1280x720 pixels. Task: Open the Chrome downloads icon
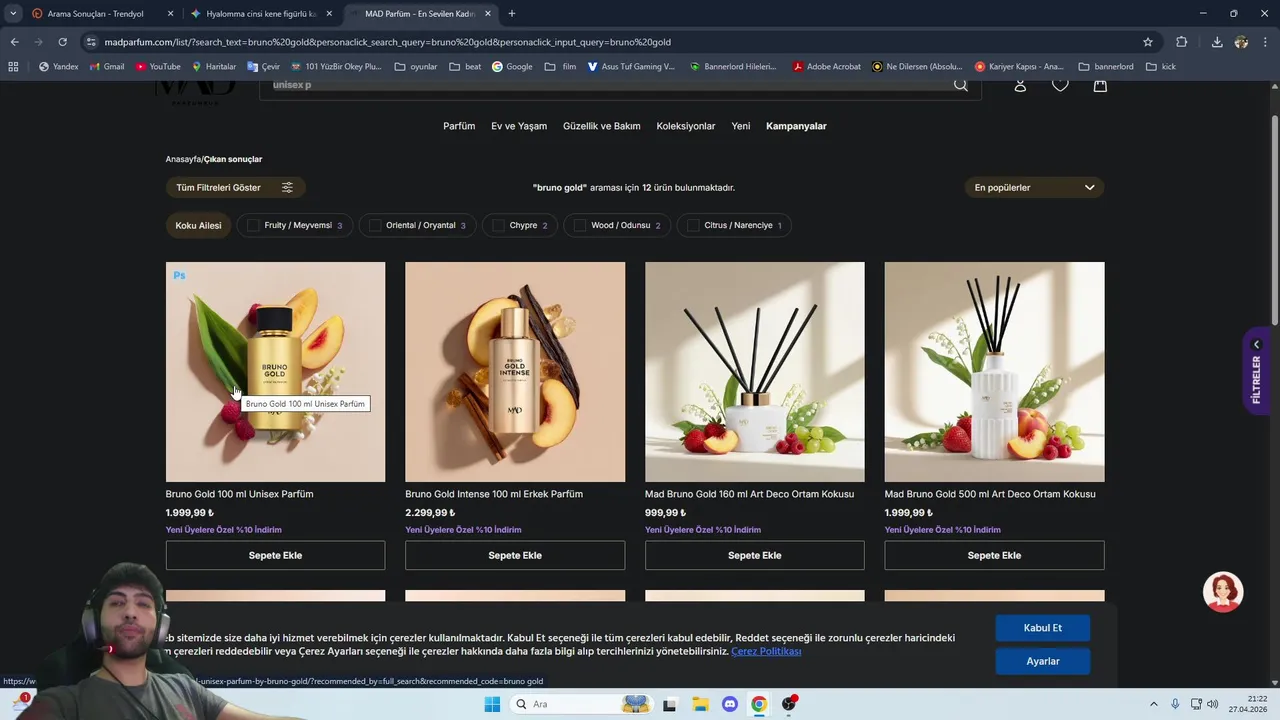(1217, 42)
